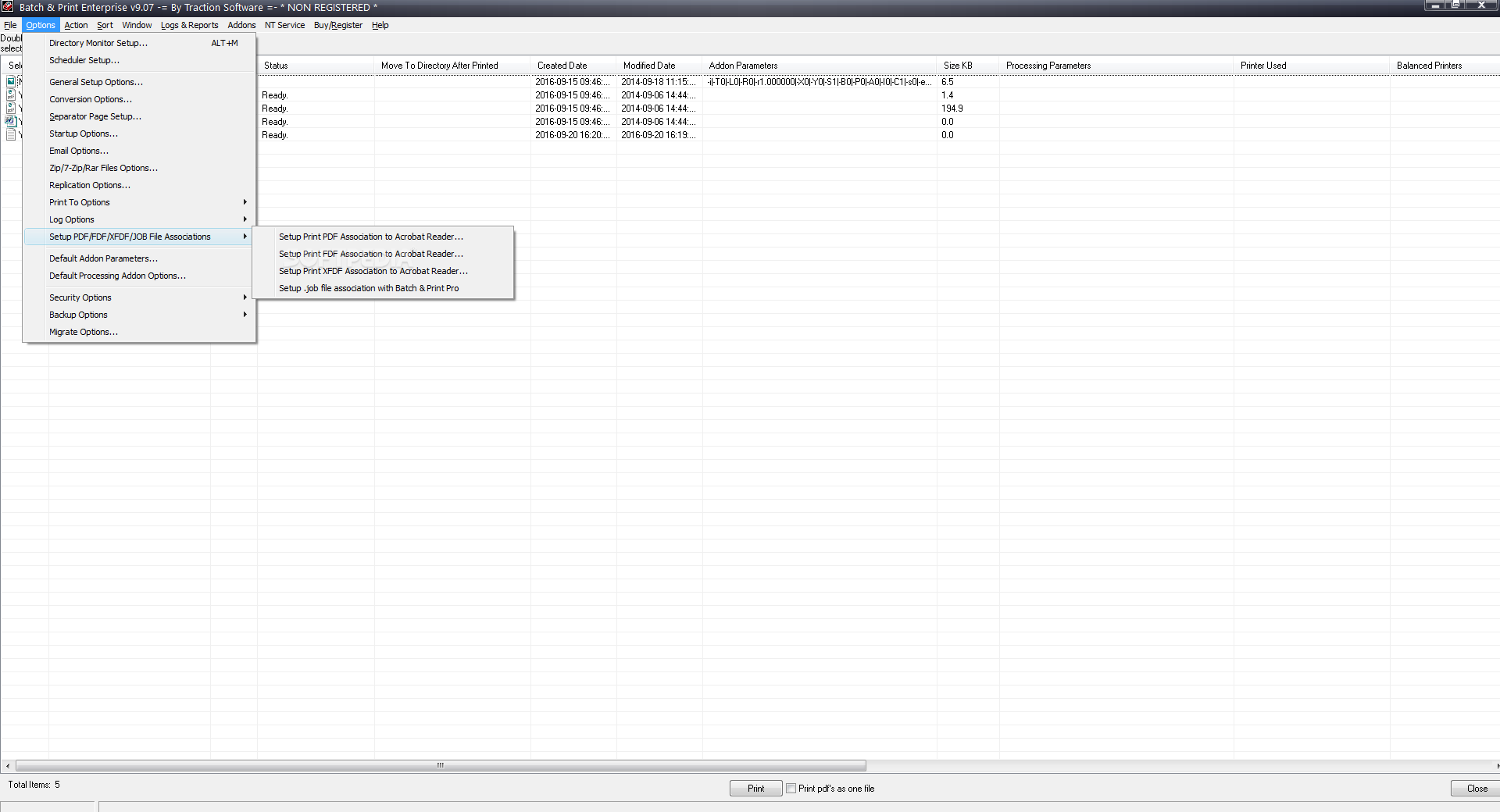Click the Addon Parameters column header
Viewport: 1500px width, 812px height.
tap(820, 66)
